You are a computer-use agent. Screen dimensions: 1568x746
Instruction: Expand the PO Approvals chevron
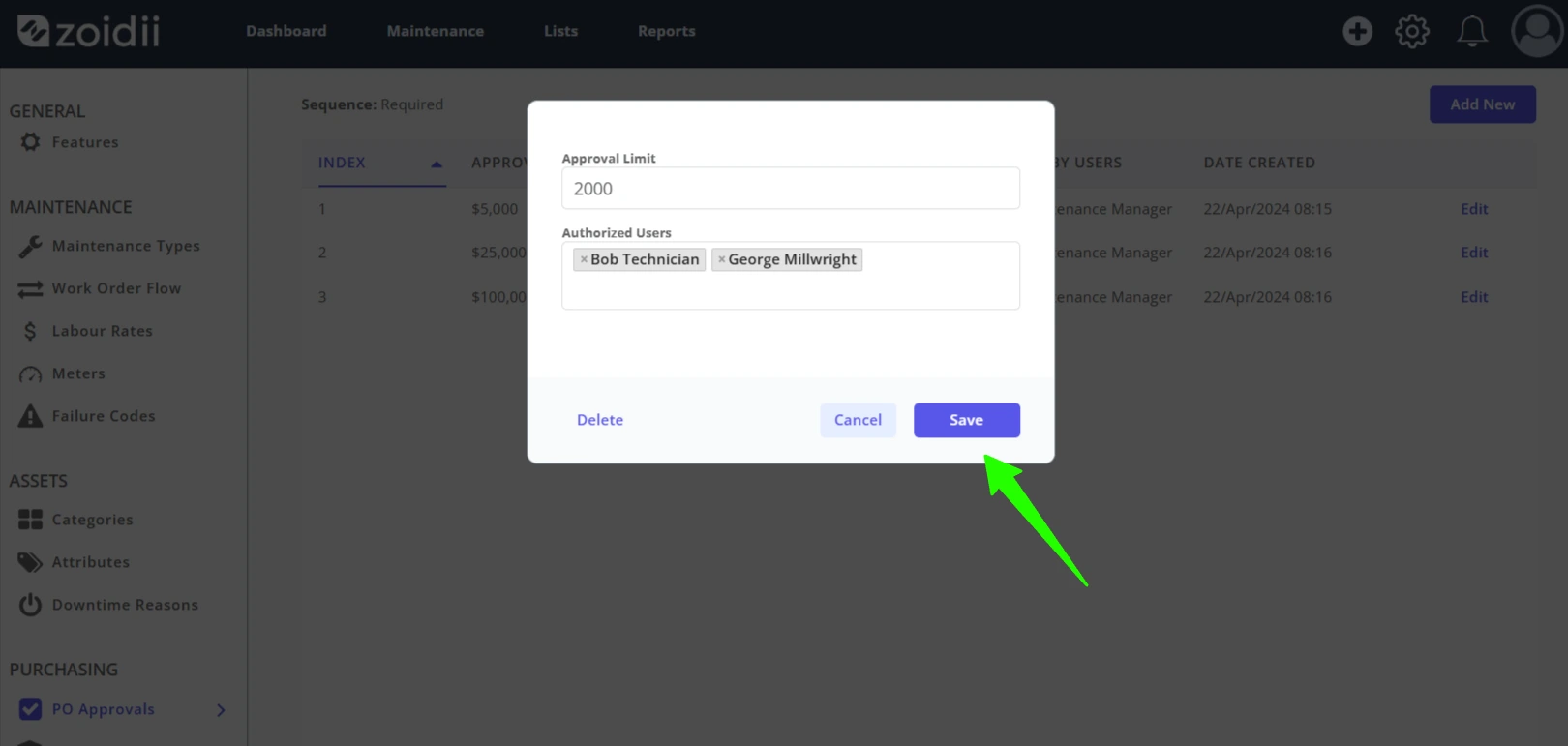(221, 710)
